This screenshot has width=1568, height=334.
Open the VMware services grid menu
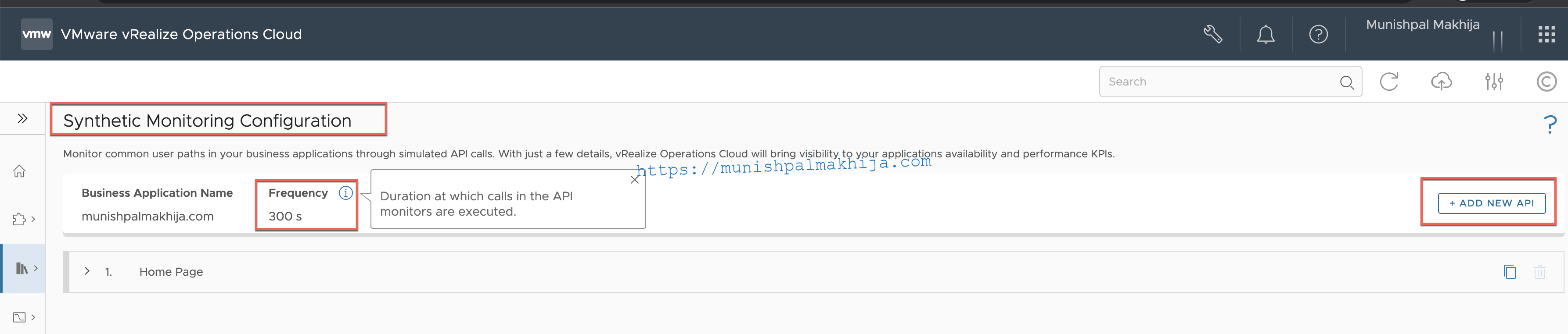click(x=1546, y=34)
